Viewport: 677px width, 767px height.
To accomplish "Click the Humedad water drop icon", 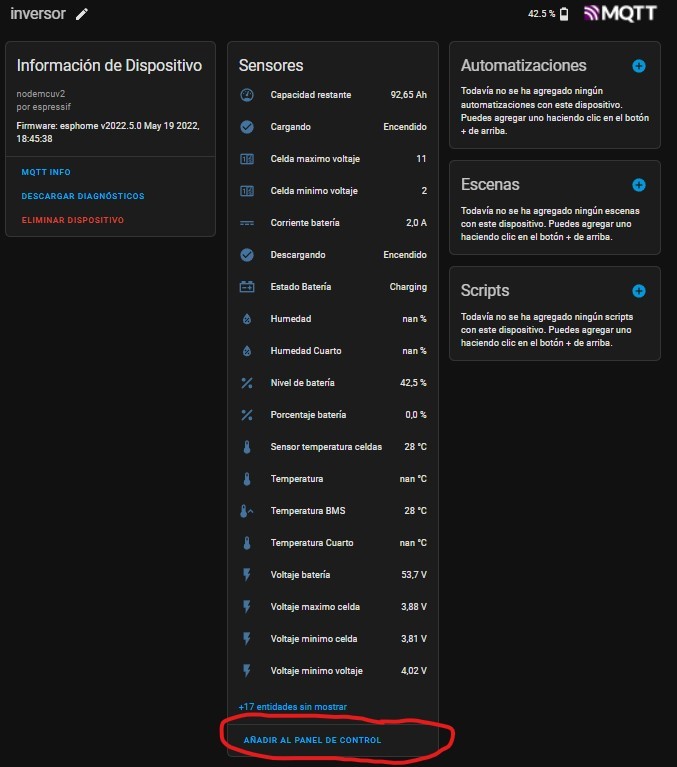I will (247, 319).
